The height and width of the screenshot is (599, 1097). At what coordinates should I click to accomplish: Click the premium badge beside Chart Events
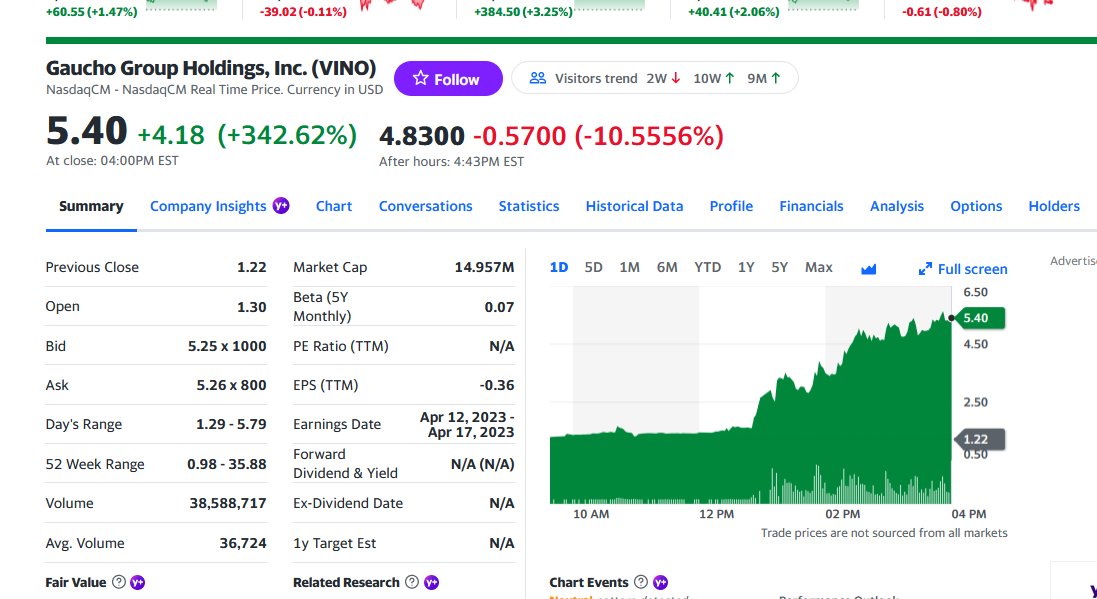pos(660,582)
